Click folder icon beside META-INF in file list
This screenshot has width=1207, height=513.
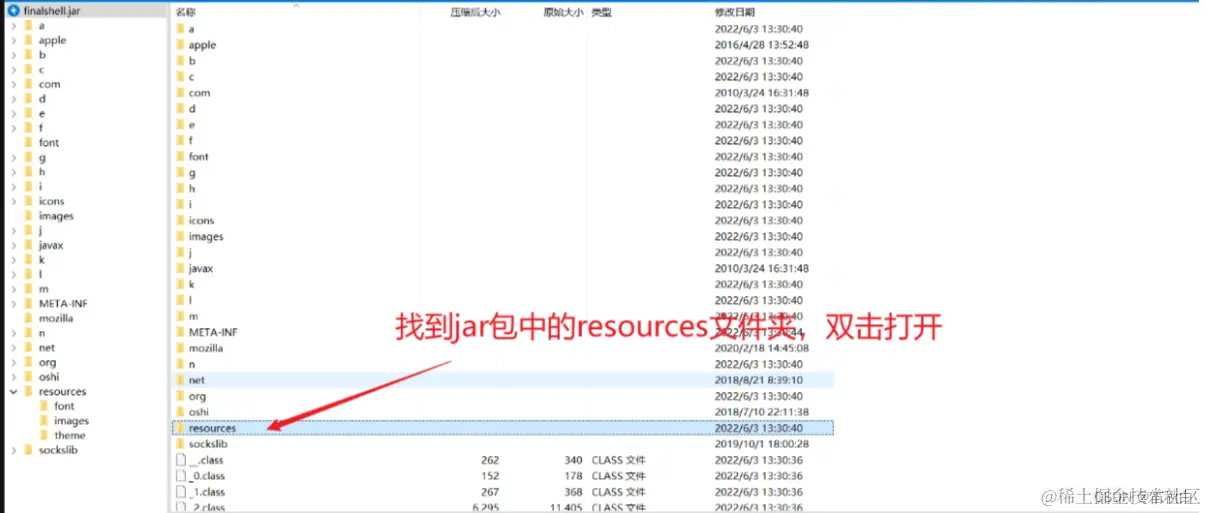(181, 333)
